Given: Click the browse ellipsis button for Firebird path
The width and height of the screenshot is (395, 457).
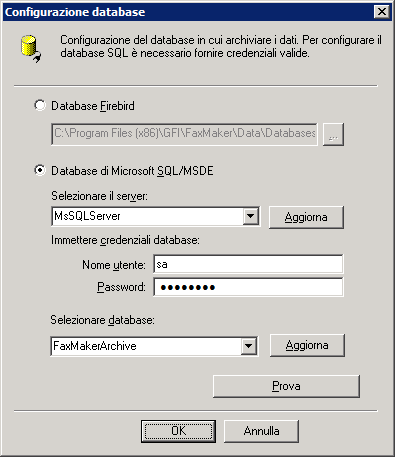Looking at the screenshot, I should click(333, 134).
